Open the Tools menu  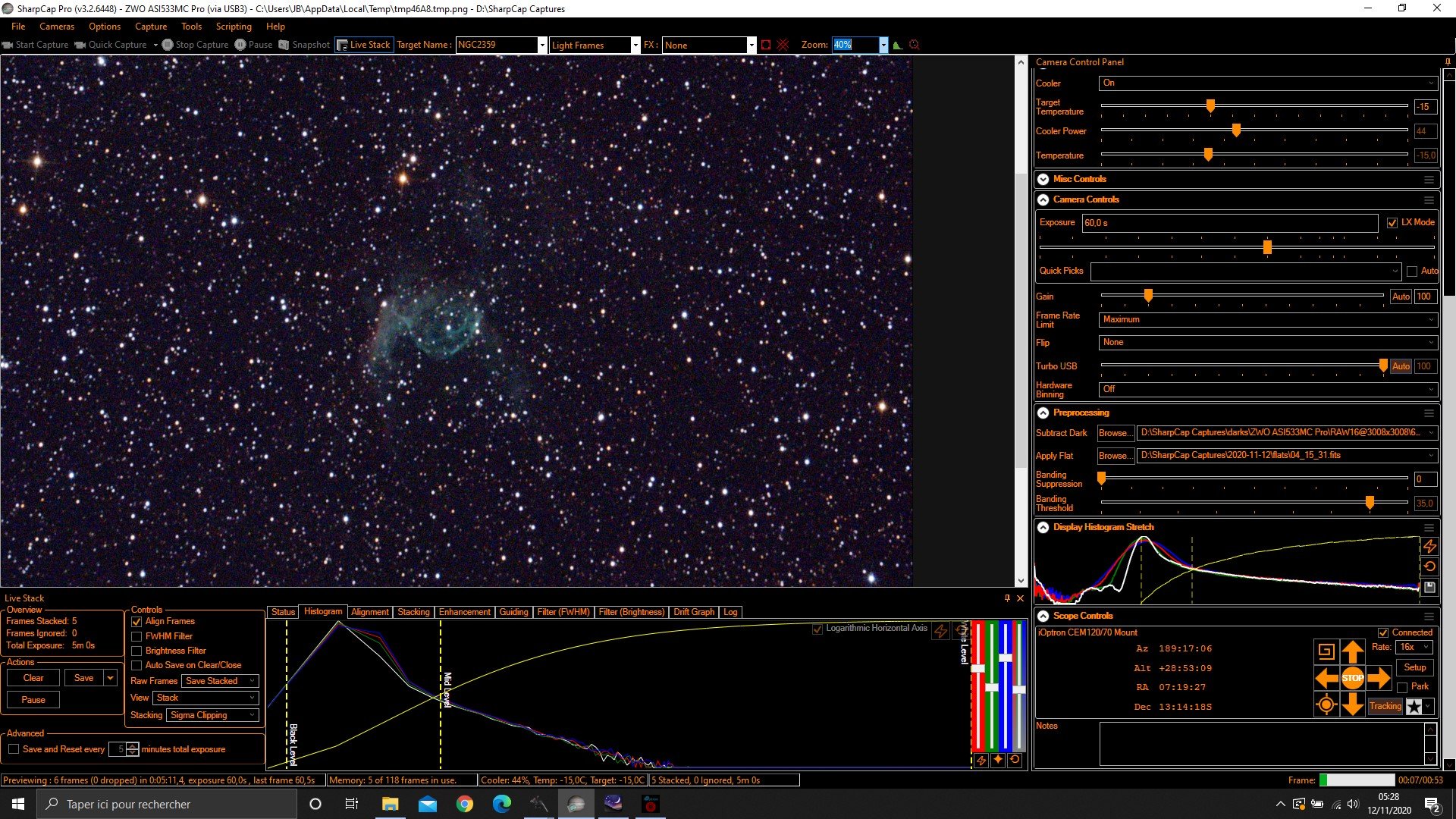click(191, 27)
